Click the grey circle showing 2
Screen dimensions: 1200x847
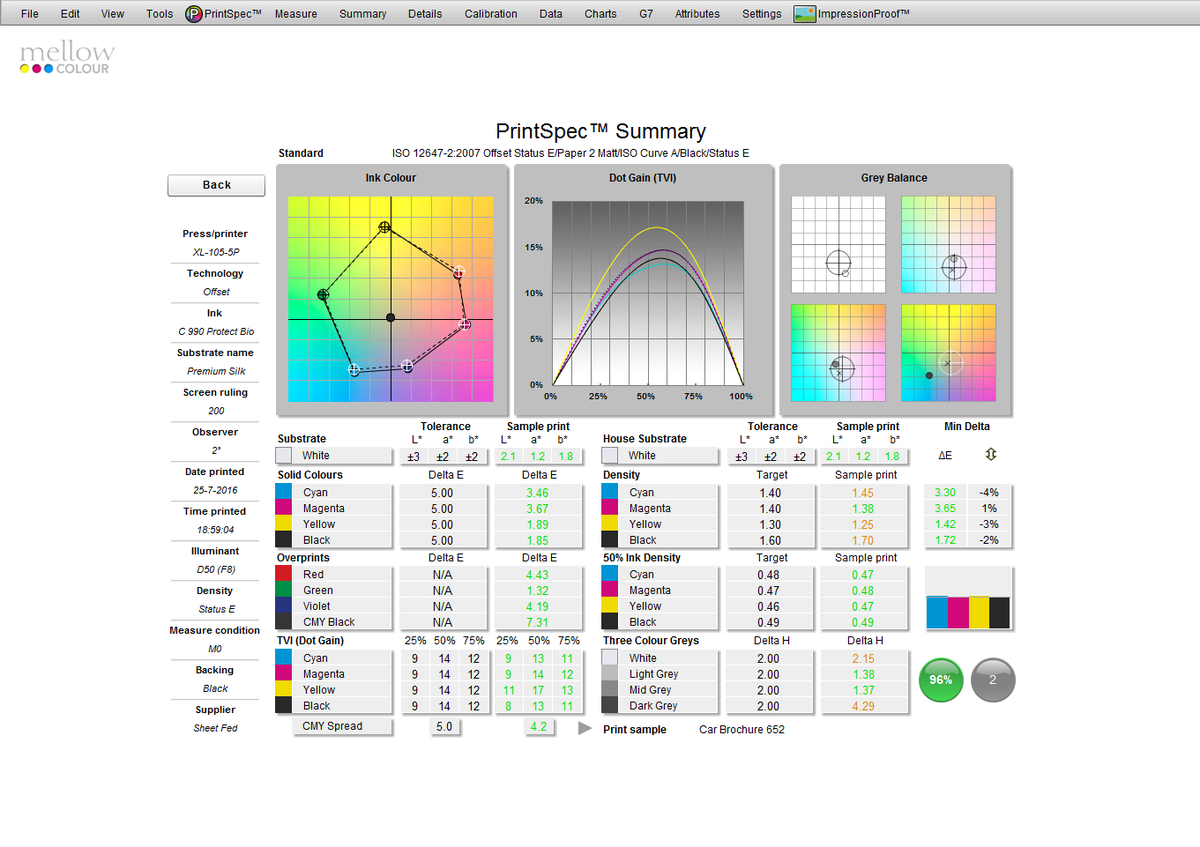993,680
